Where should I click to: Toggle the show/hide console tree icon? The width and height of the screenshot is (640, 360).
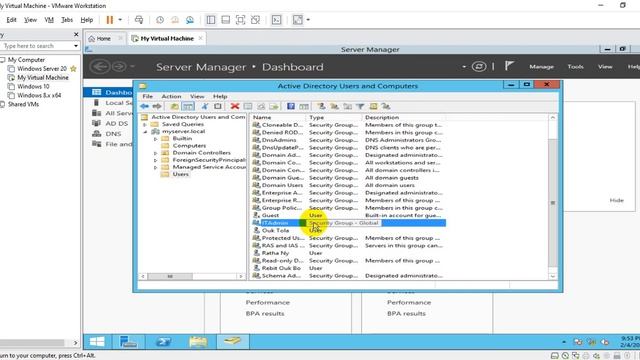tap(188, 106)
